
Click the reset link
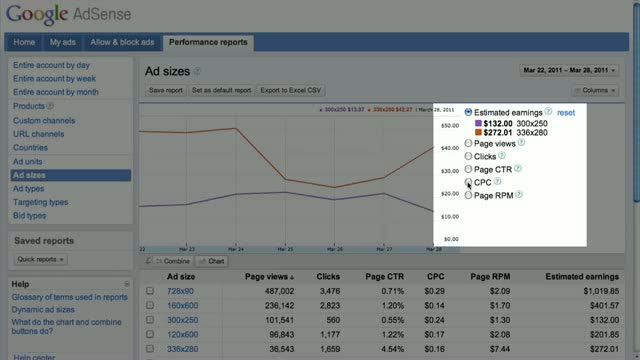[x=566, y=113]
